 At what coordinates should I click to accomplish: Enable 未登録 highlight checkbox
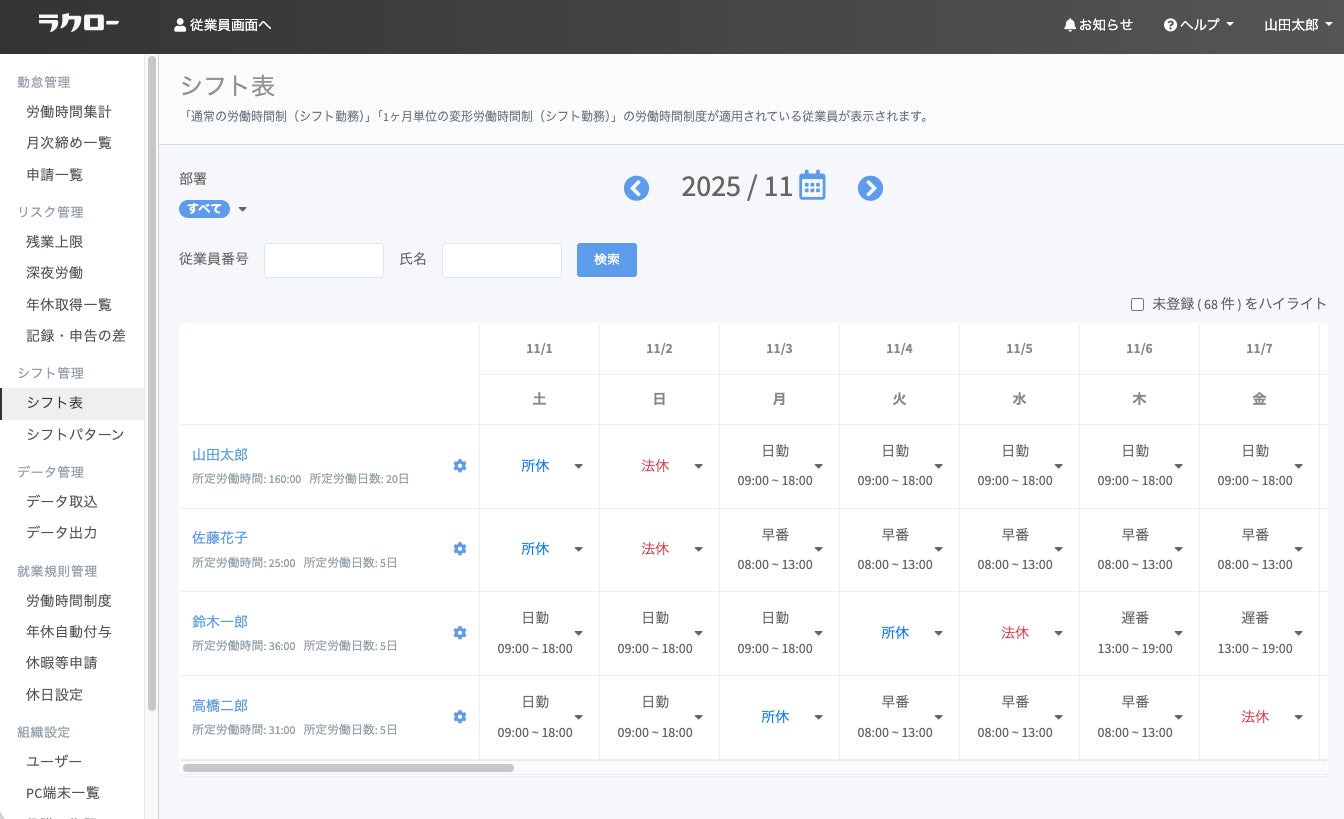[1137, 304]
